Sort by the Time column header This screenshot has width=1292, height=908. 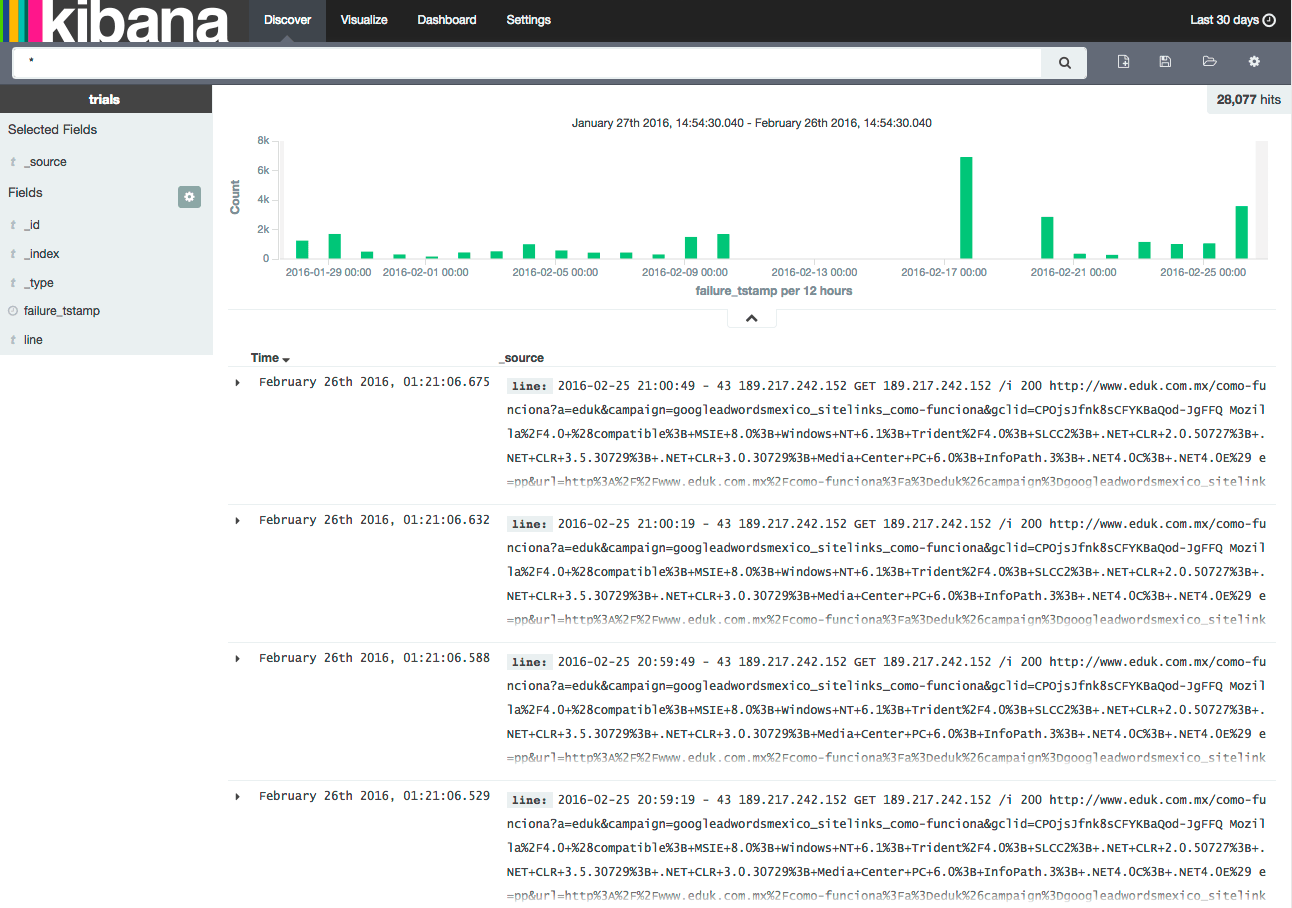point(270,358)
